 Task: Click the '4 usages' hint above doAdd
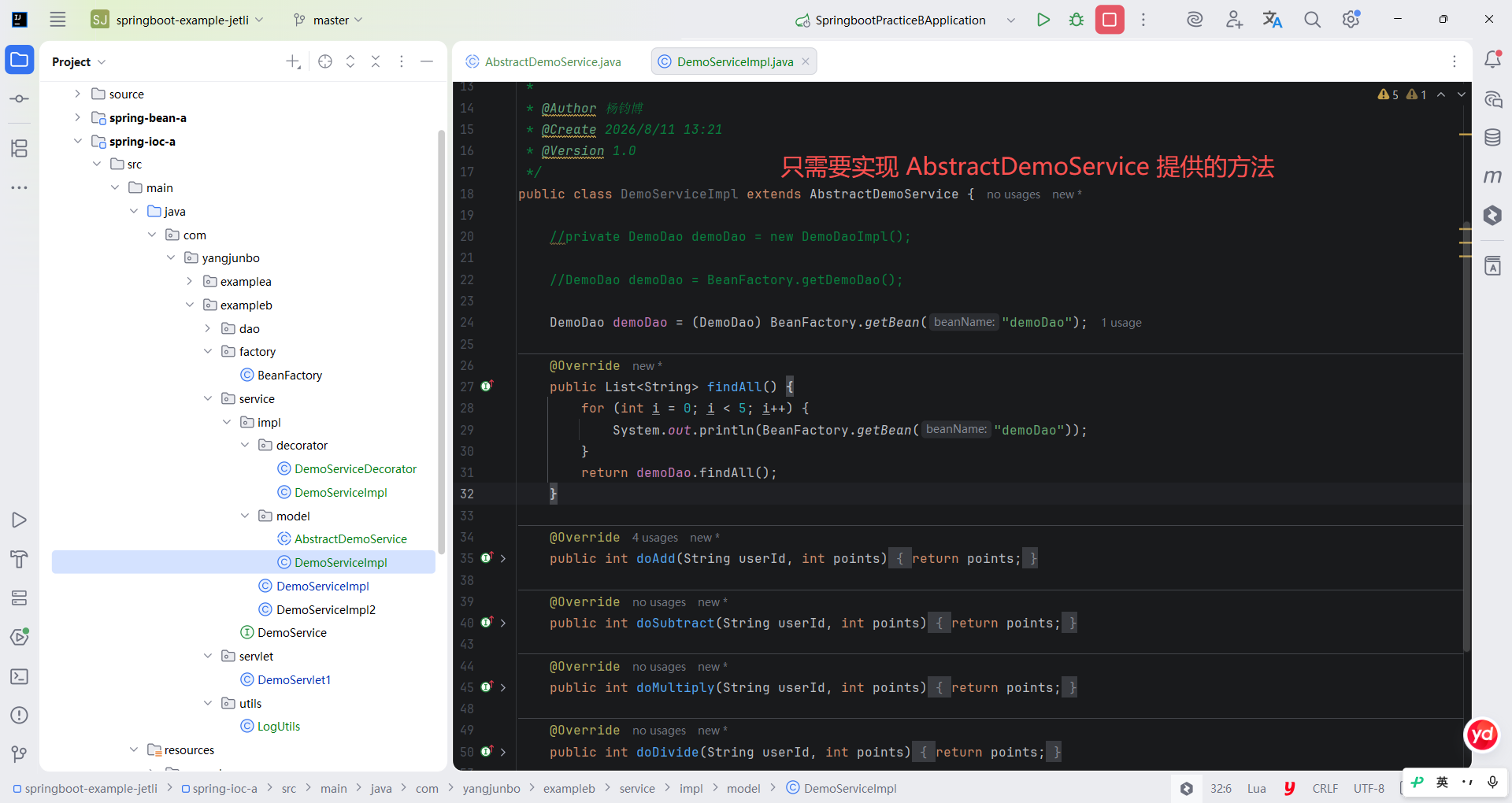pos(654,537)
